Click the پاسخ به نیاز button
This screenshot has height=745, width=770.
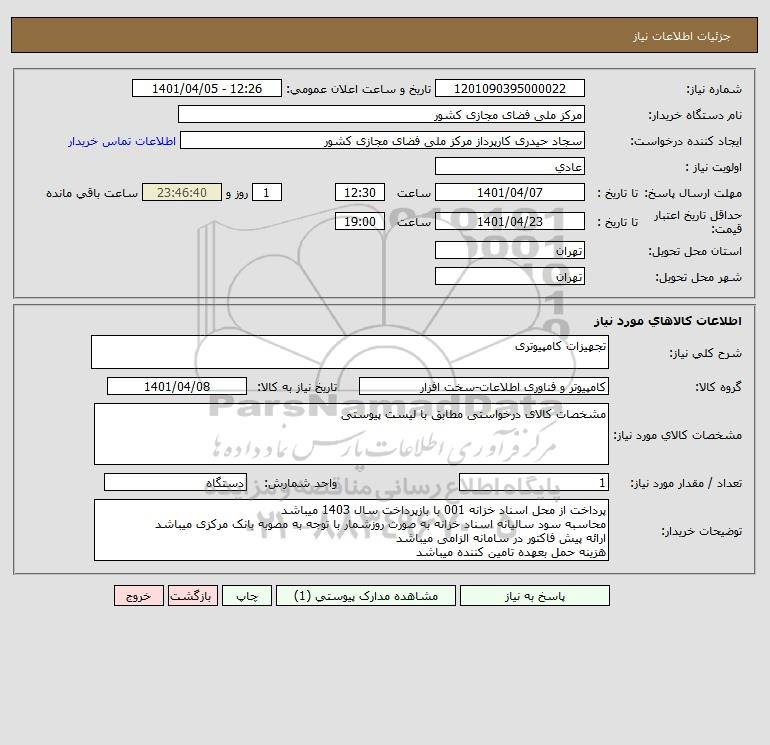click(x=534, y=596)
